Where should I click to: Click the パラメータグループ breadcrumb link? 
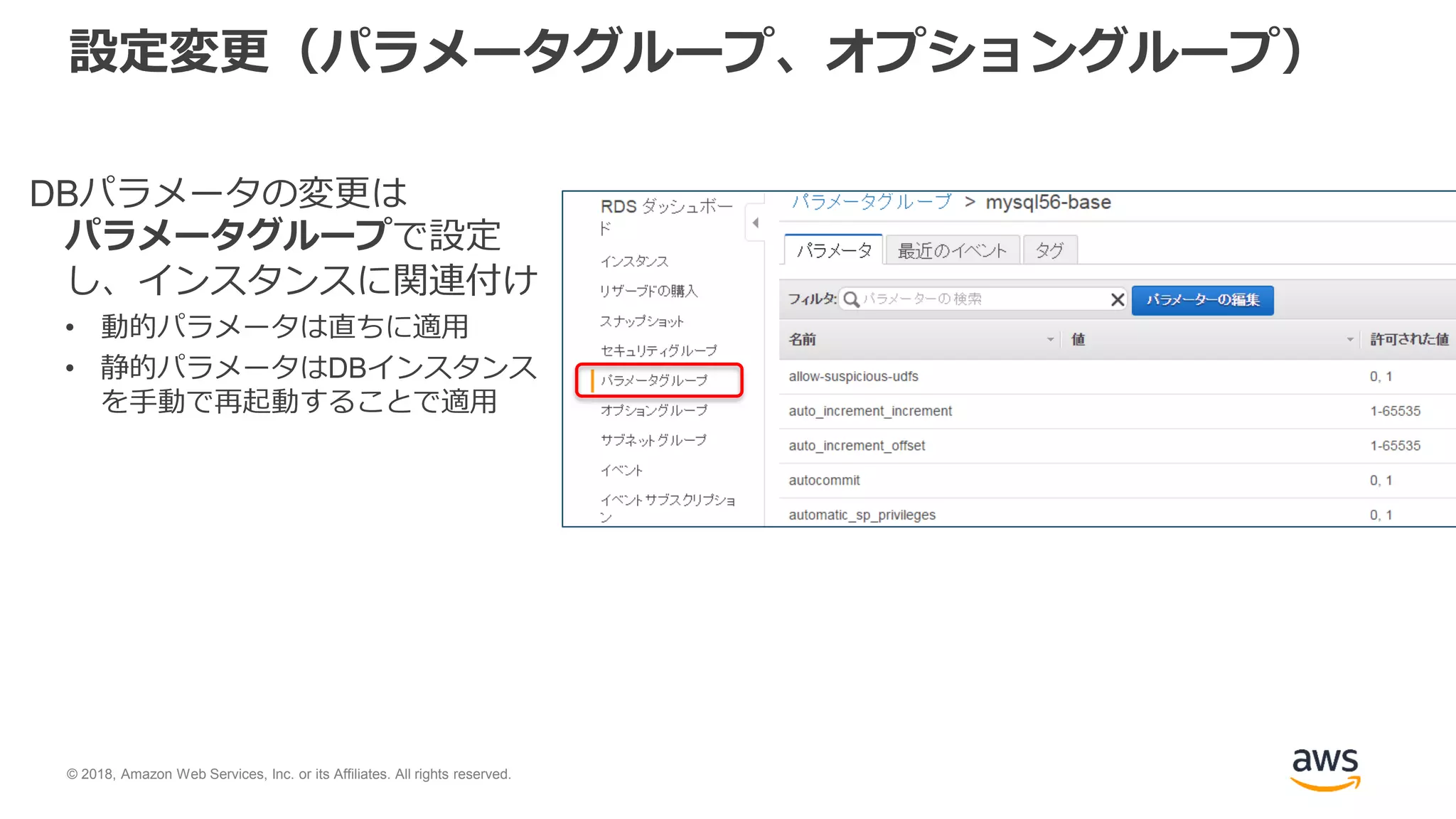click(x=871, y=203)
